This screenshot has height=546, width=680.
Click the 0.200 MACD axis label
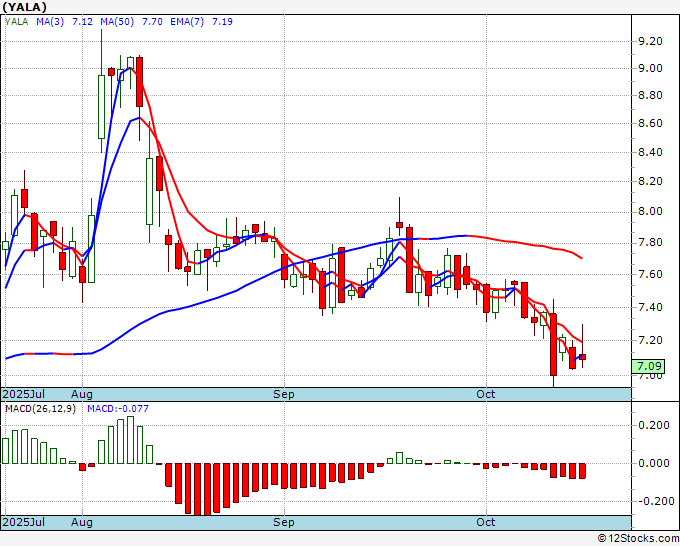click(x=654, y=425)
